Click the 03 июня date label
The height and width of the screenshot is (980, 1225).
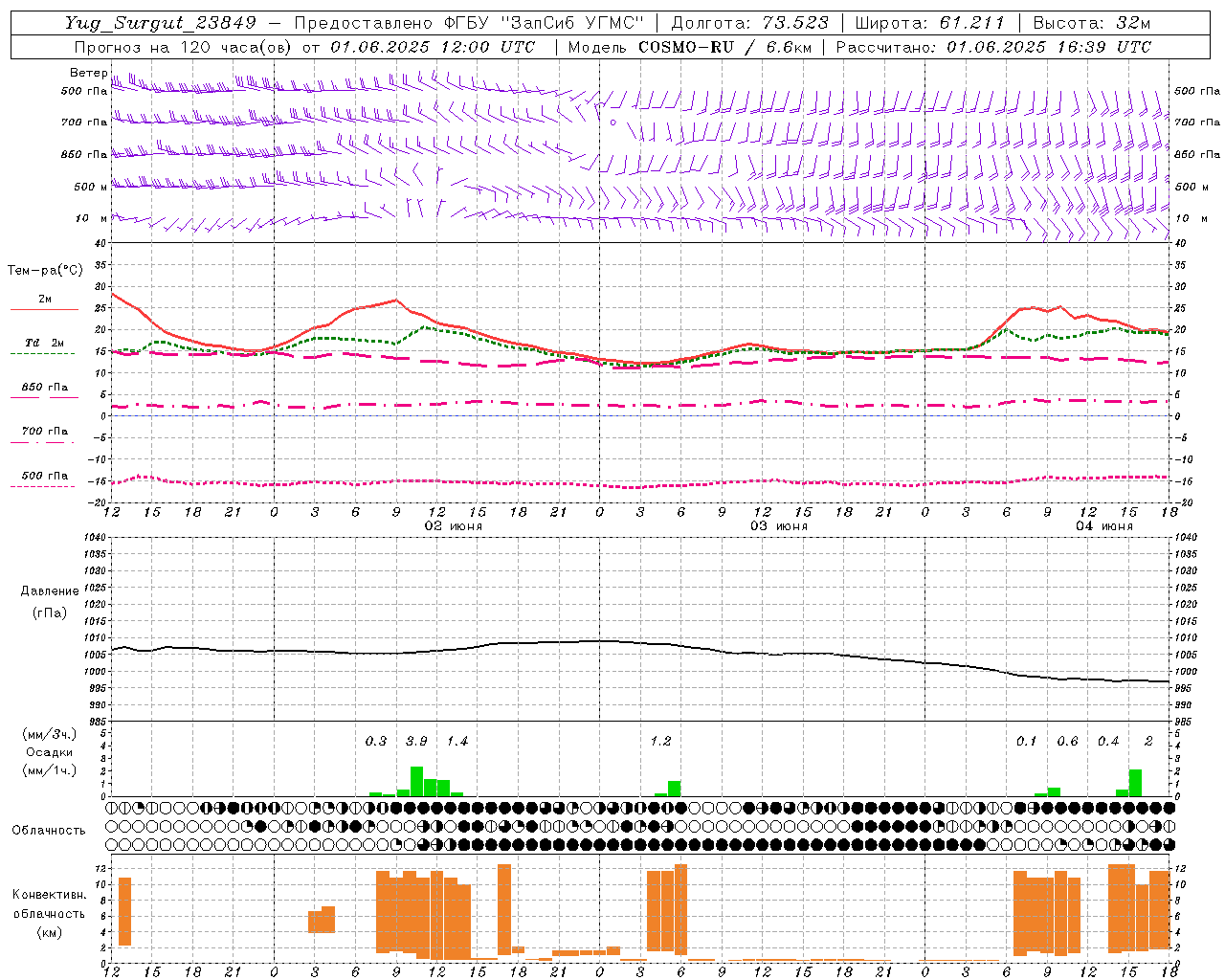click(x=779, y=526)
